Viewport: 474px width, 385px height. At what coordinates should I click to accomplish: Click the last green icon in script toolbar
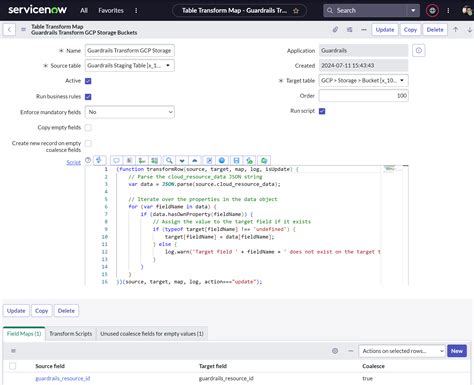[x=264, y=161]
